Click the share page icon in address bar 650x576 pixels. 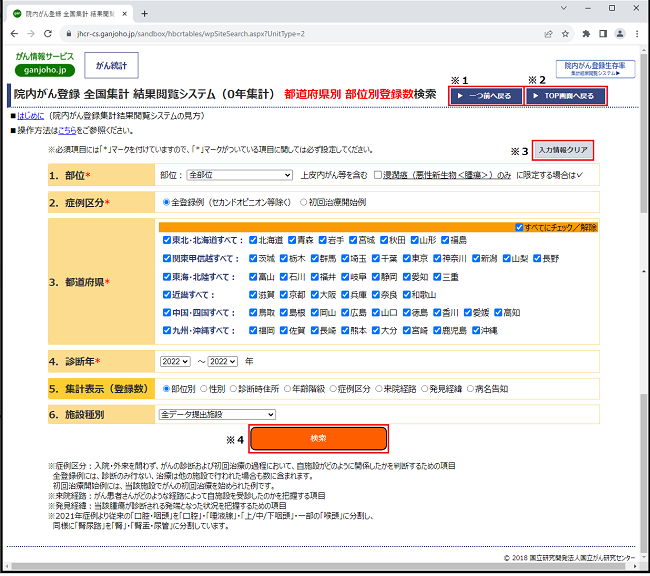[x=548, y=34]
